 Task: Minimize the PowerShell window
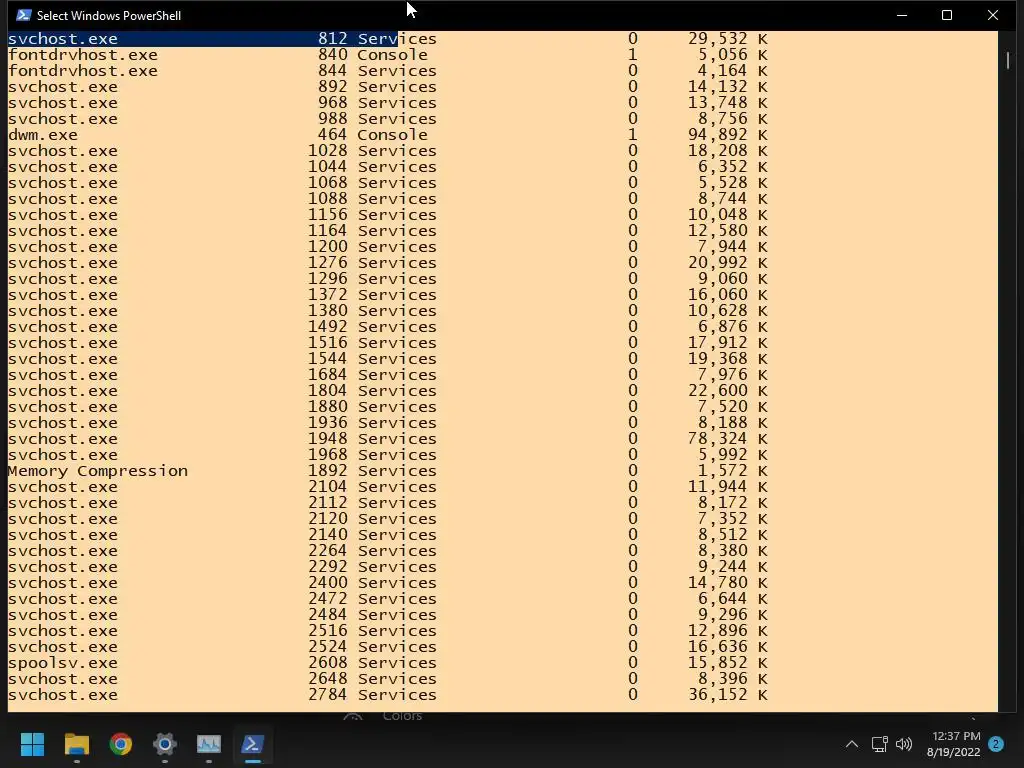(902, 15)
